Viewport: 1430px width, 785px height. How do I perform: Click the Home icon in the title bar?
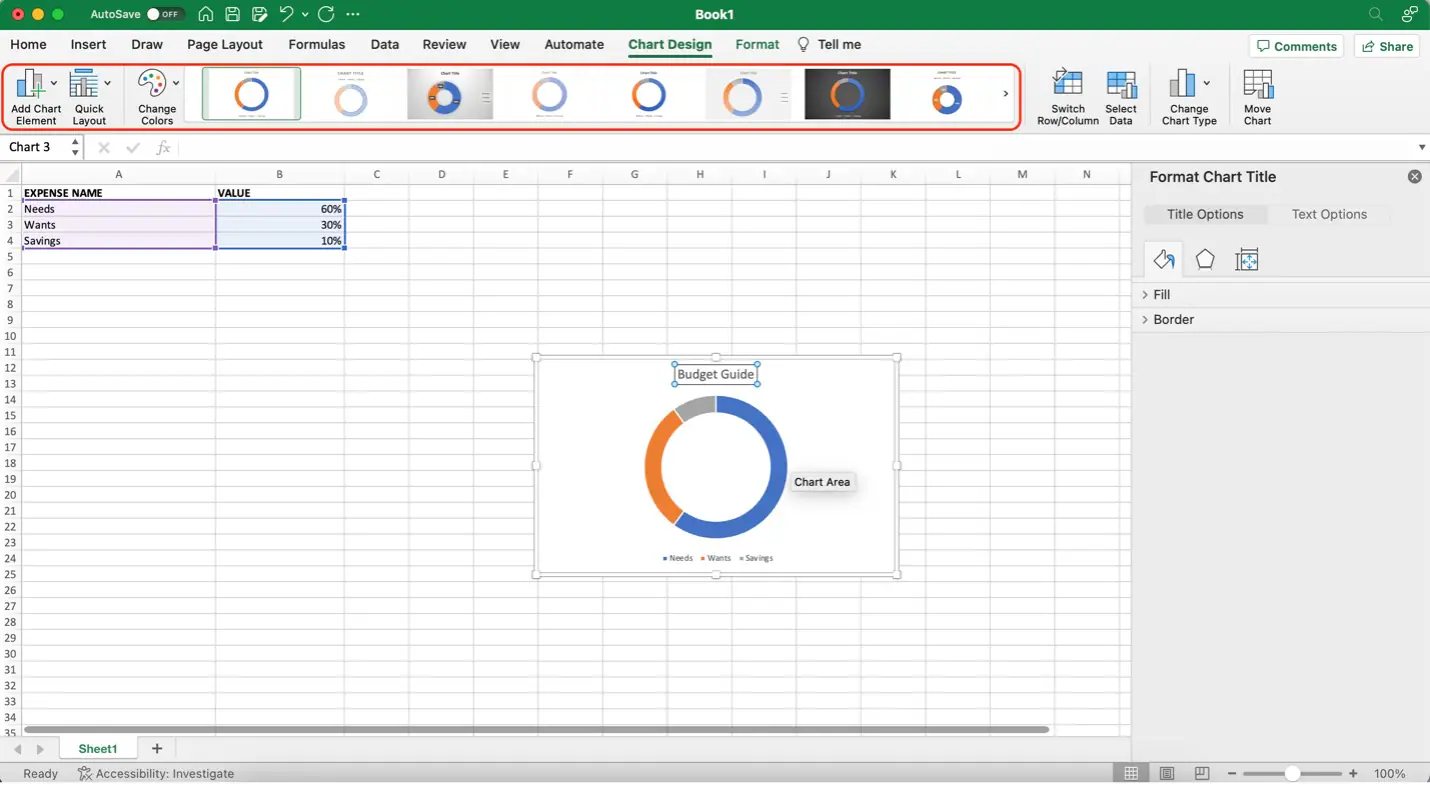point(205,14)
